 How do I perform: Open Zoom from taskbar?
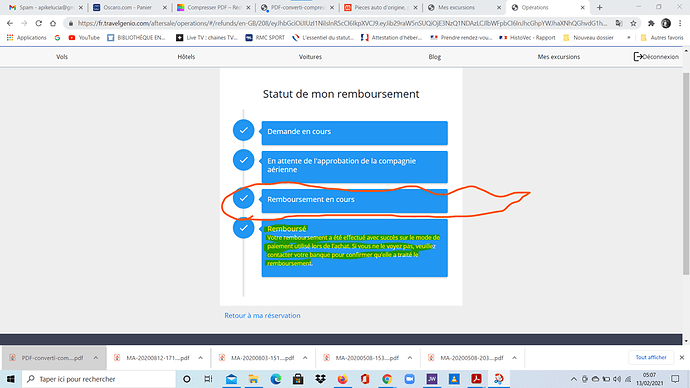(409, 379)
